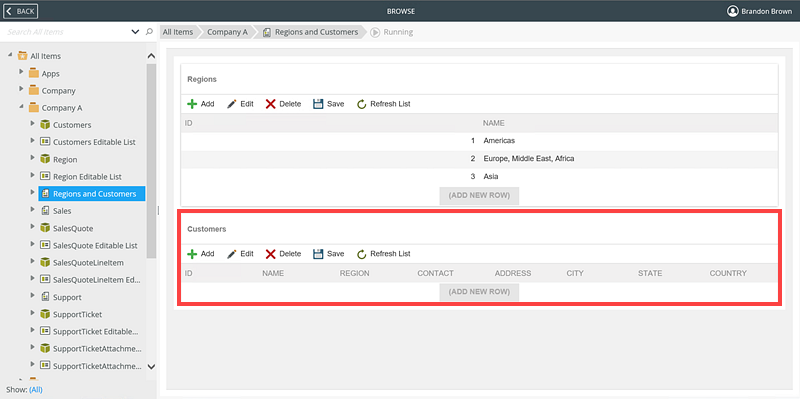
Task: Click the Save disk in Customers toolbar
Action: [x=318, y=254]
